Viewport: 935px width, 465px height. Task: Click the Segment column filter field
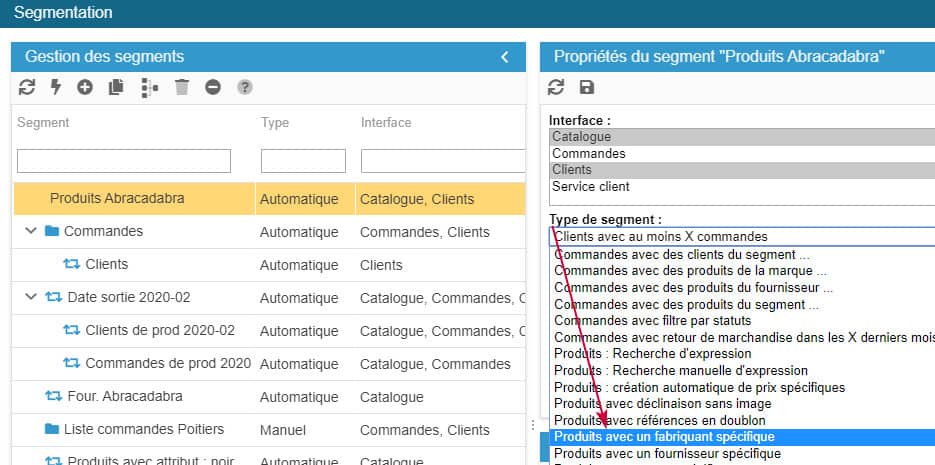coord(124,161)
